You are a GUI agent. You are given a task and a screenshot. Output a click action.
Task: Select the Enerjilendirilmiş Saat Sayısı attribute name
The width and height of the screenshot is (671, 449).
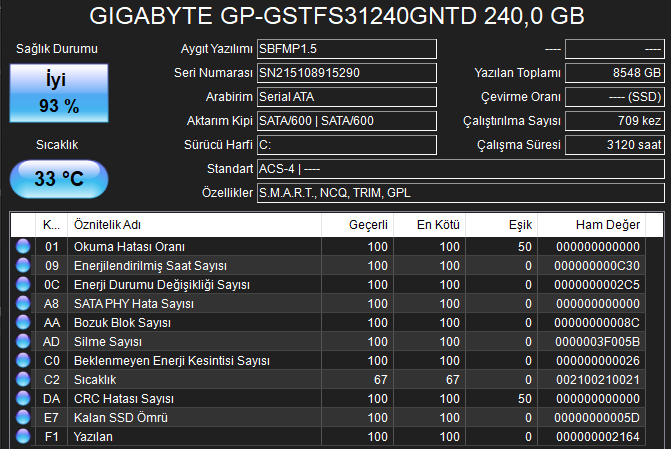pyautogui.click(x=150, y=266)
